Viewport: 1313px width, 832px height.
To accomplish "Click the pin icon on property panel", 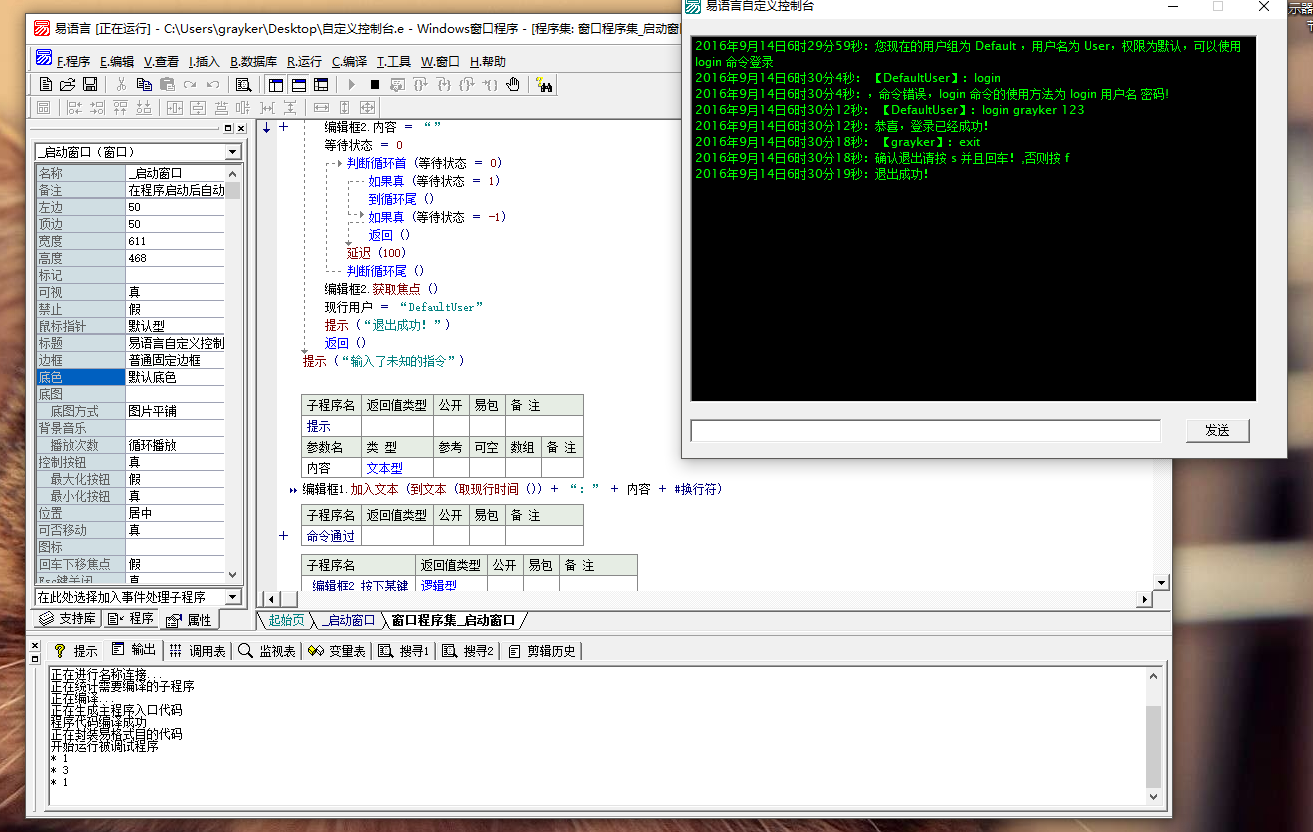I will (227, 129).
